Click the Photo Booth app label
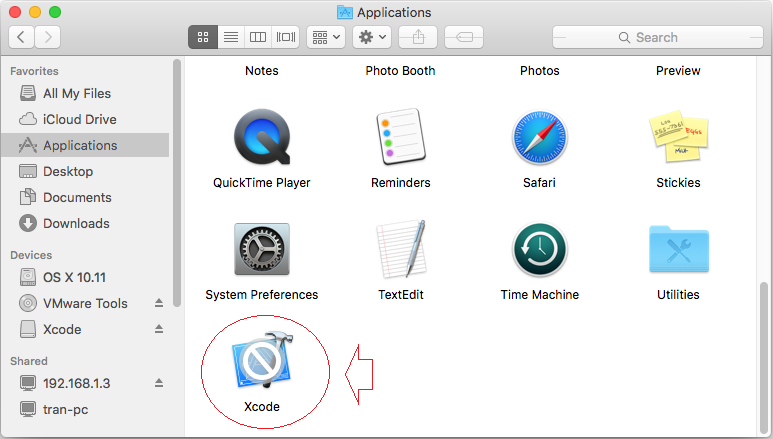The height and width of the screenshot is (439, 773). [x=400, y=71]
